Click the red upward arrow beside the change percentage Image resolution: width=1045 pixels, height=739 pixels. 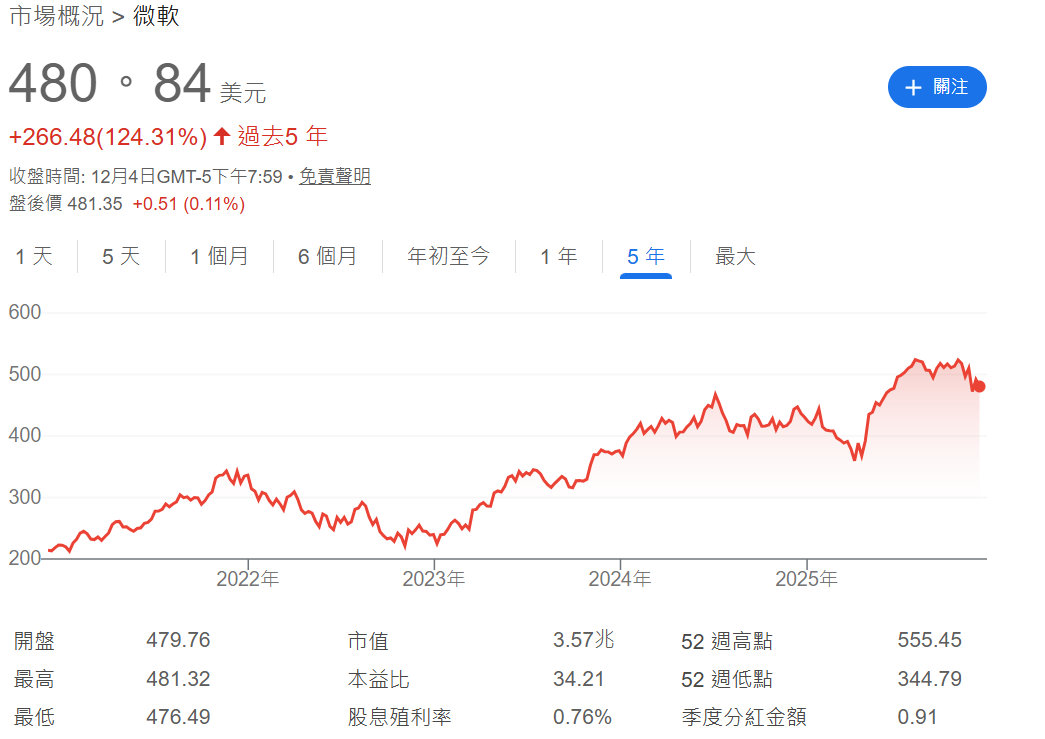222,135
